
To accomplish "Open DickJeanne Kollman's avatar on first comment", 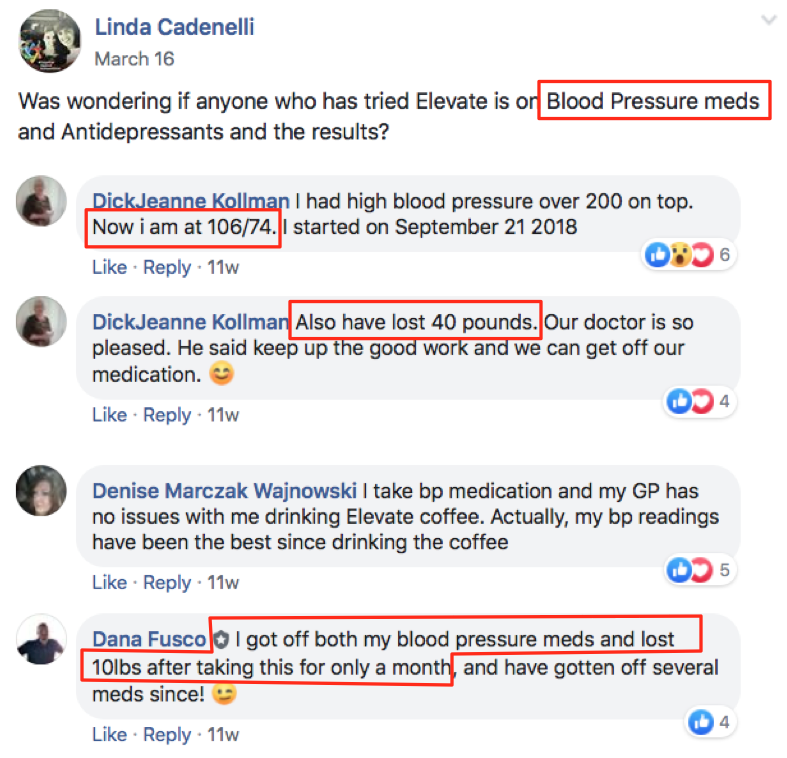I will coord(42,201).
